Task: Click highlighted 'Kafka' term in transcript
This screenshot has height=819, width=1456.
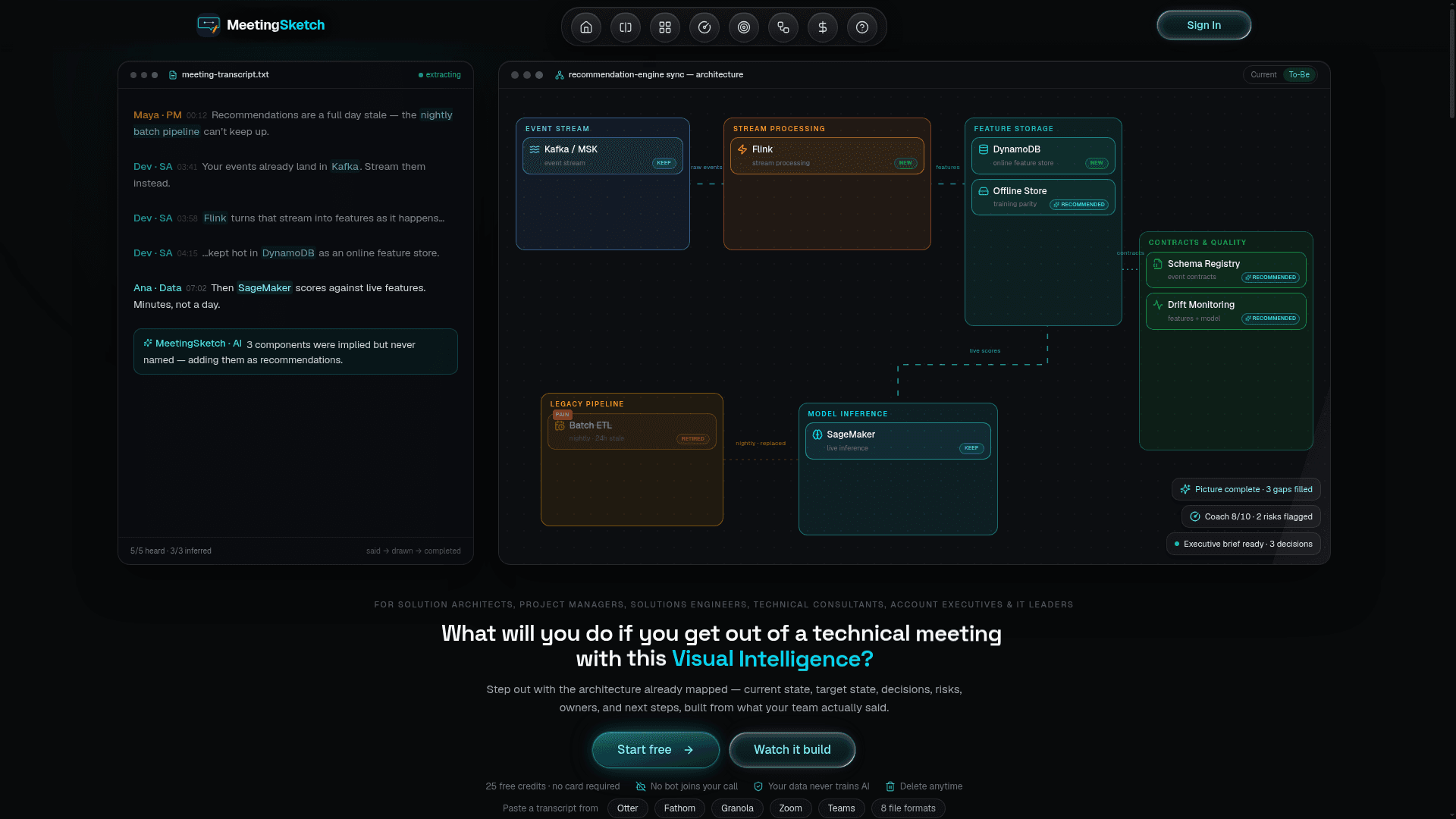Action: pos(345,167)
